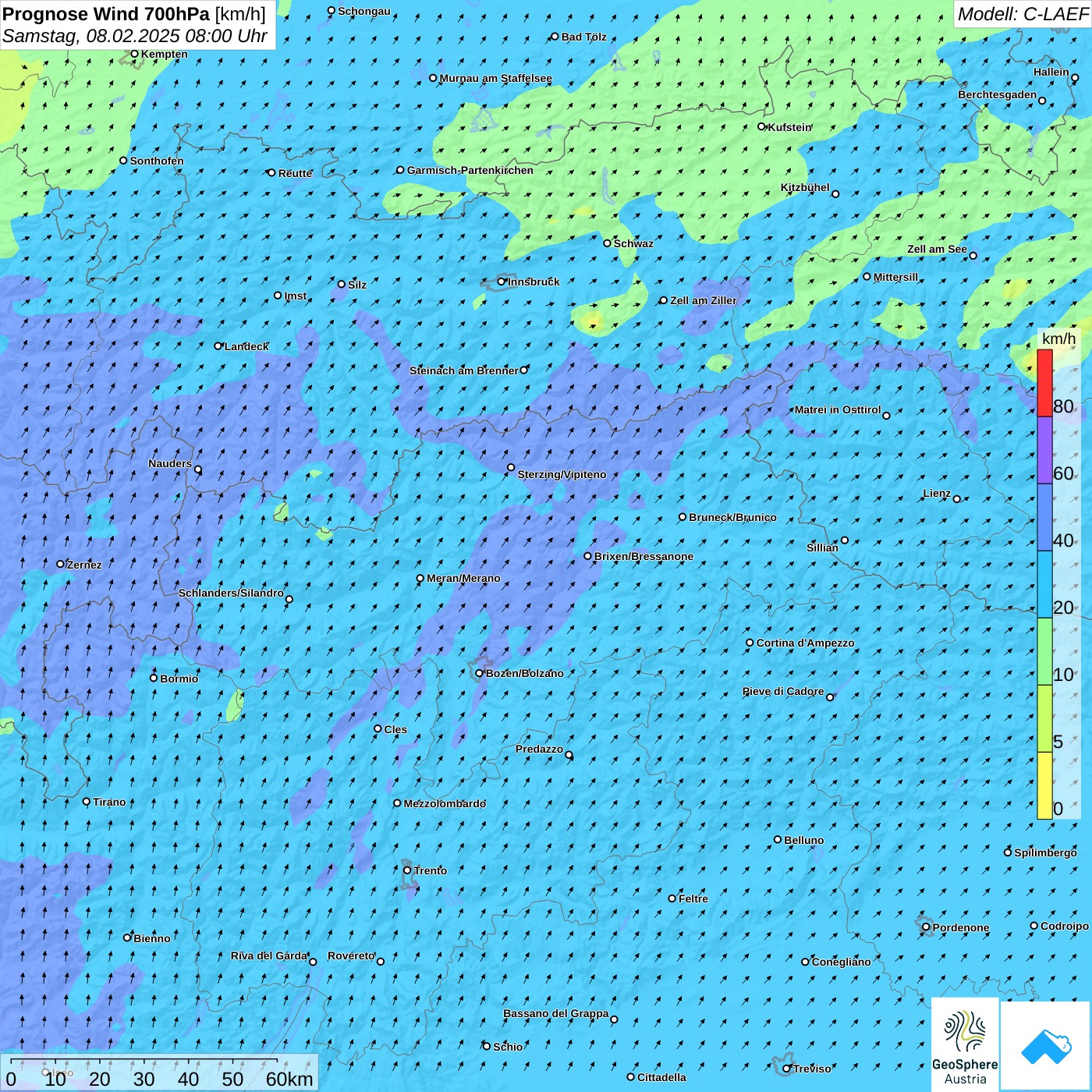Click the Lienz city marker

957,498
